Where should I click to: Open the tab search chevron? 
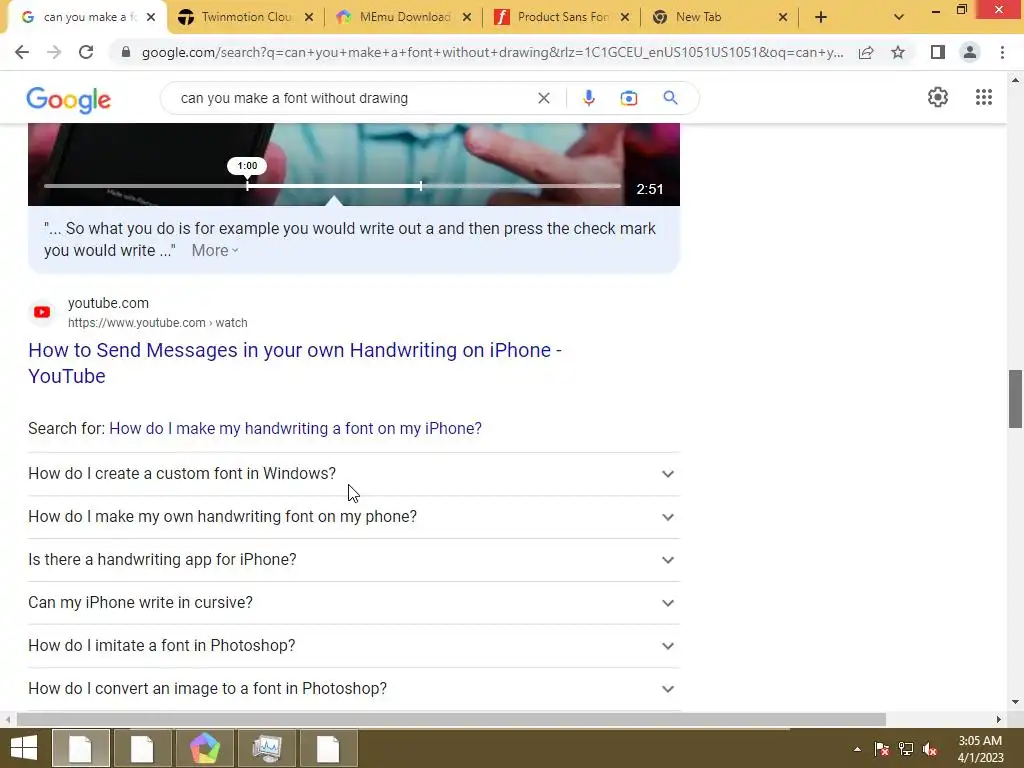click(x=899, y=17)
